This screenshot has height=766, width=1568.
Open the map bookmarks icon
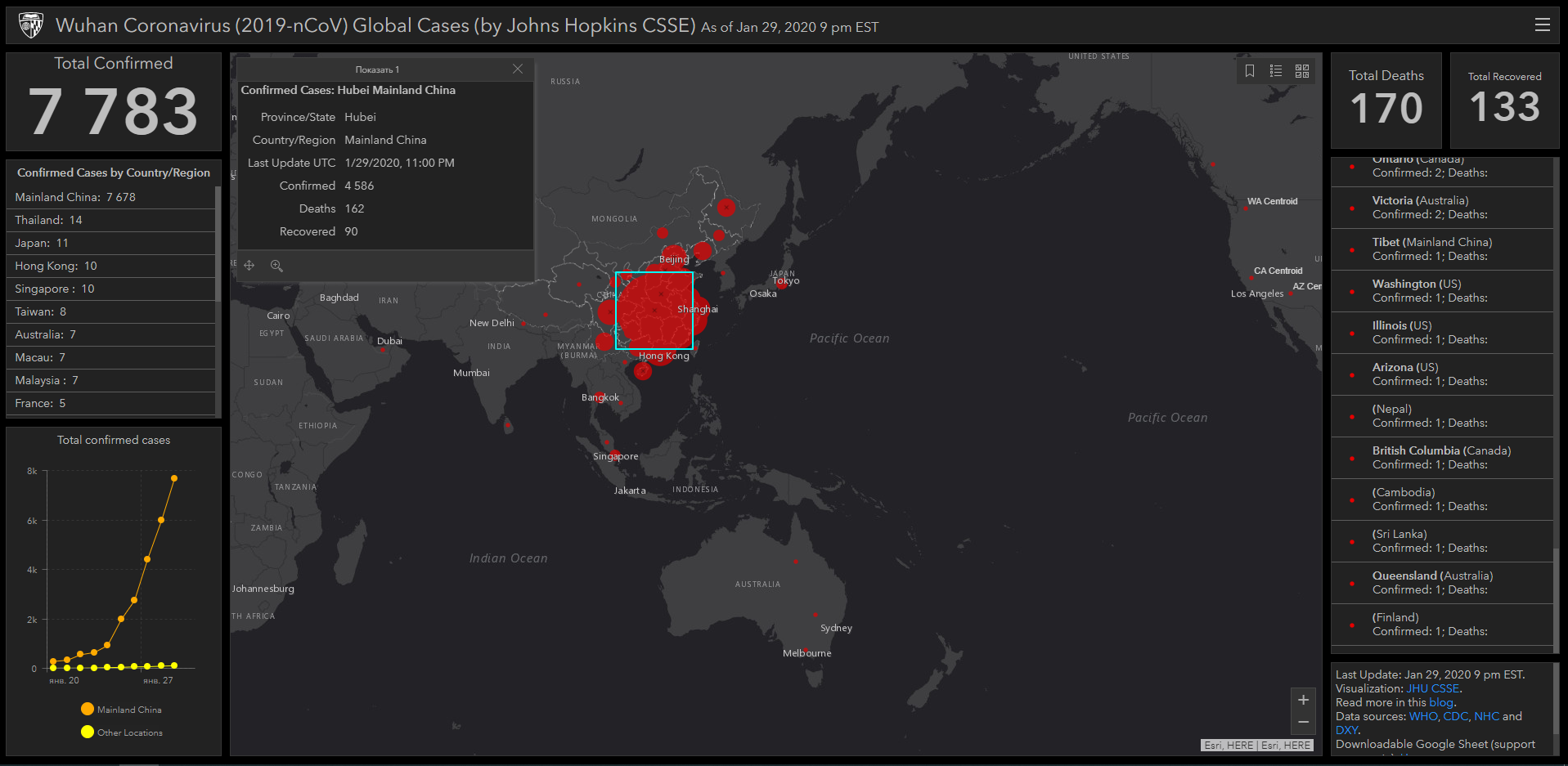[x=1250, y=71]
